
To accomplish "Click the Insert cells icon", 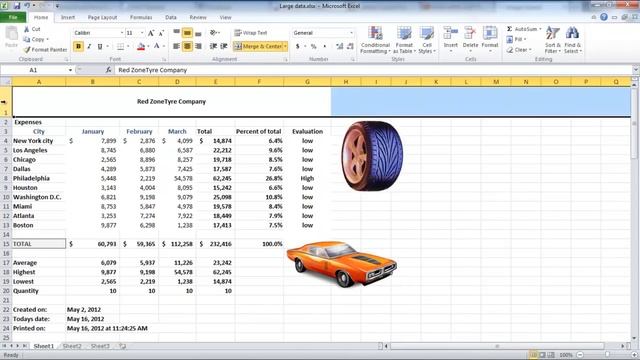I will click(x=451, y=33).
